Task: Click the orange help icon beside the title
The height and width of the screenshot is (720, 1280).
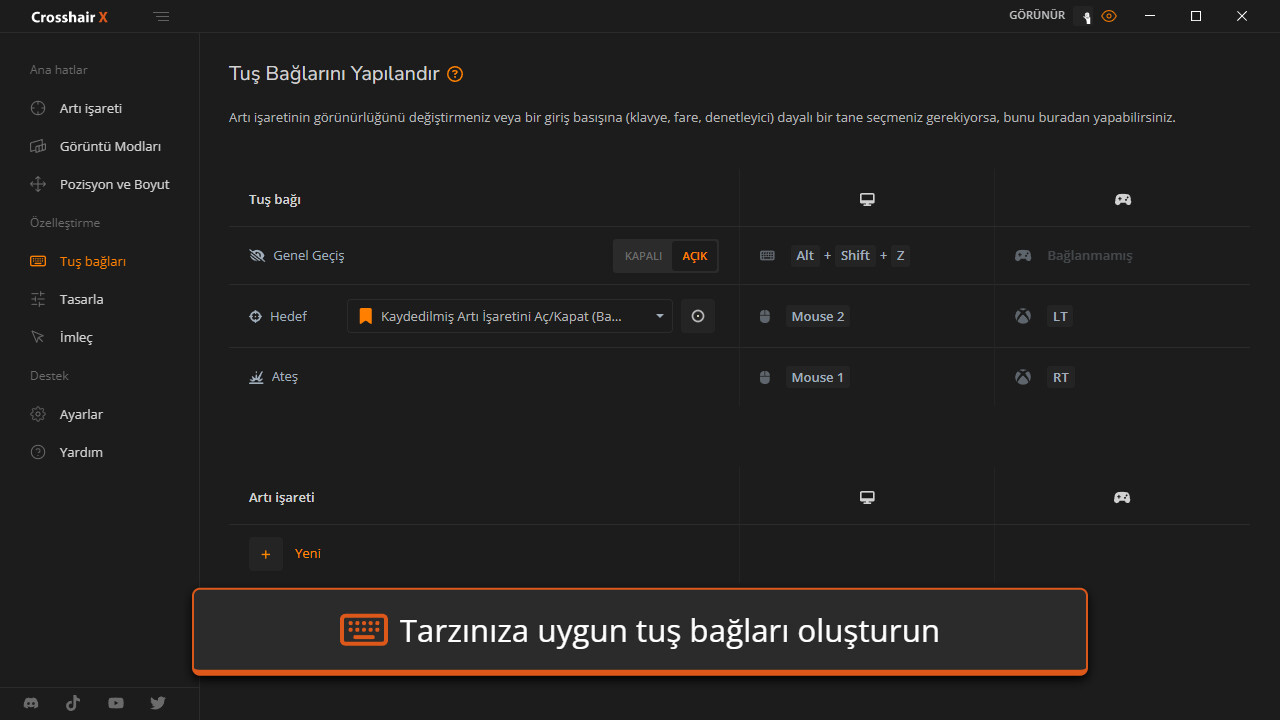Action: pos(455,74)
